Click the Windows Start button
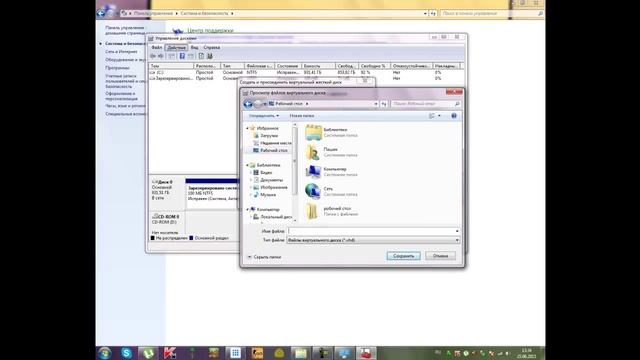 click(104, 353)
